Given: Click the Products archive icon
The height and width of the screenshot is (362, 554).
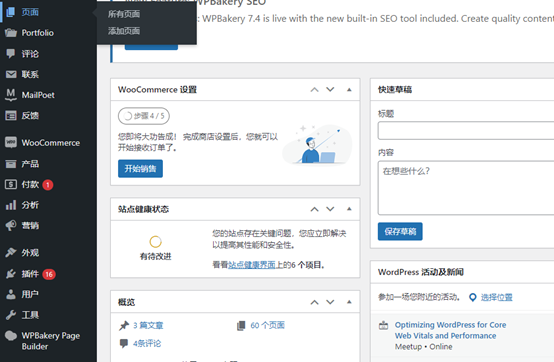Looking at the screenshot, I should click(x=11, y=164).
